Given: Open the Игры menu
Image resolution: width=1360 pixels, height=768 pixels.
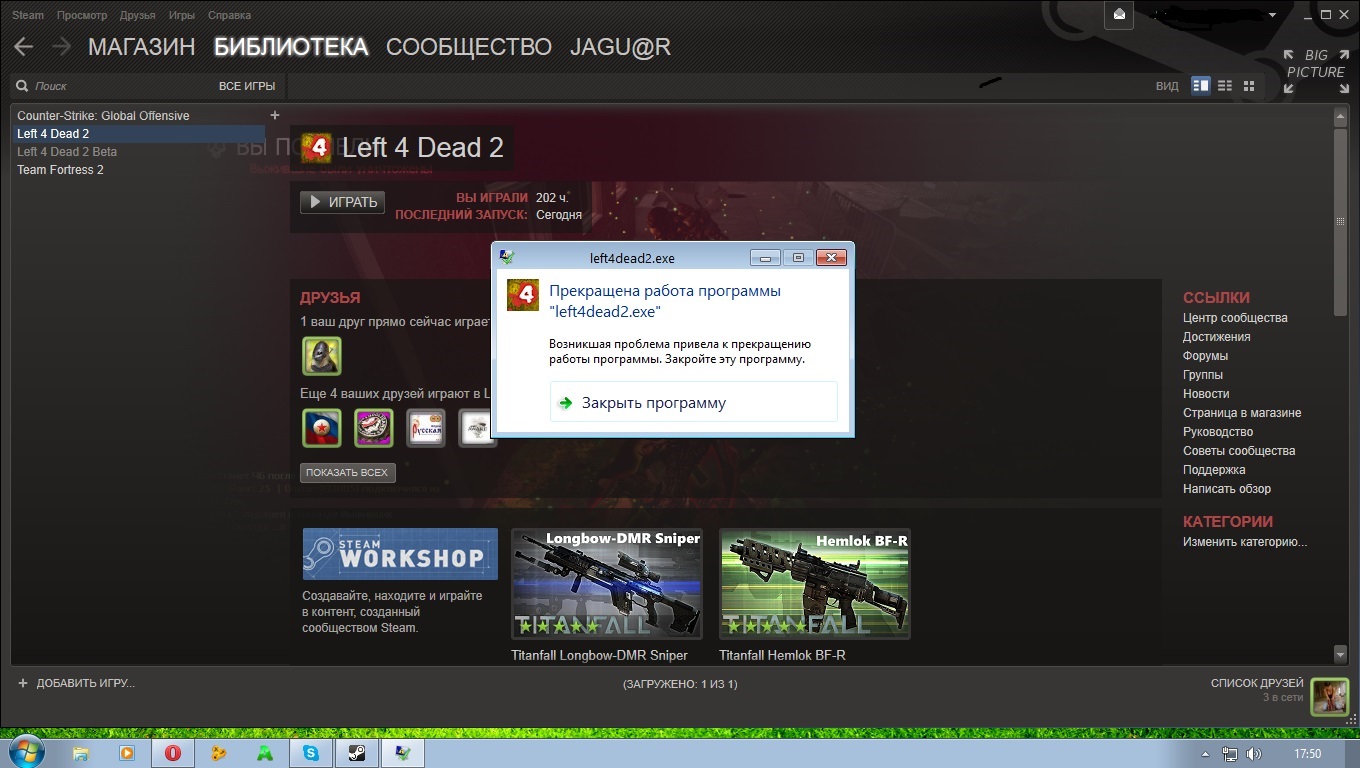Looking at the screenshot, I should [181, 15].
